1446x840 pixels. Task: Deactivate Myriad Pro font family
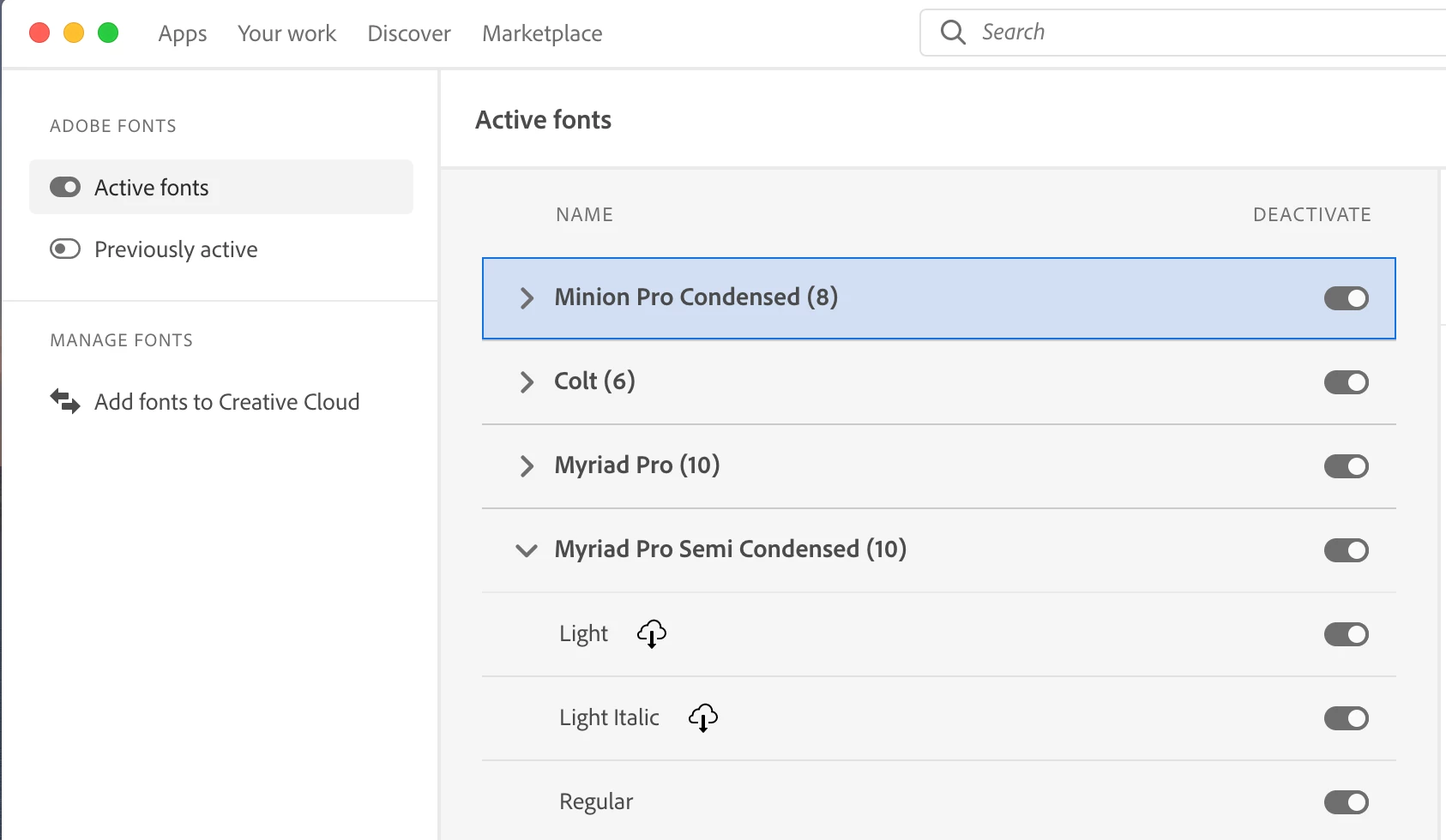(x=1346, y=466)
